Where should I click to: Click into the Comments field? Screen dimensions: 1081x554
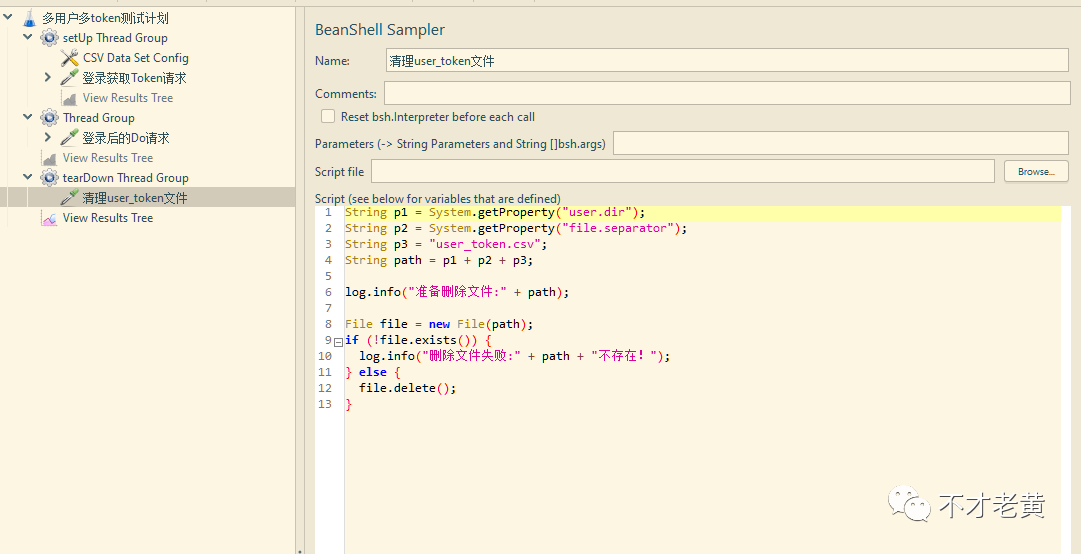tap(727, 93)
